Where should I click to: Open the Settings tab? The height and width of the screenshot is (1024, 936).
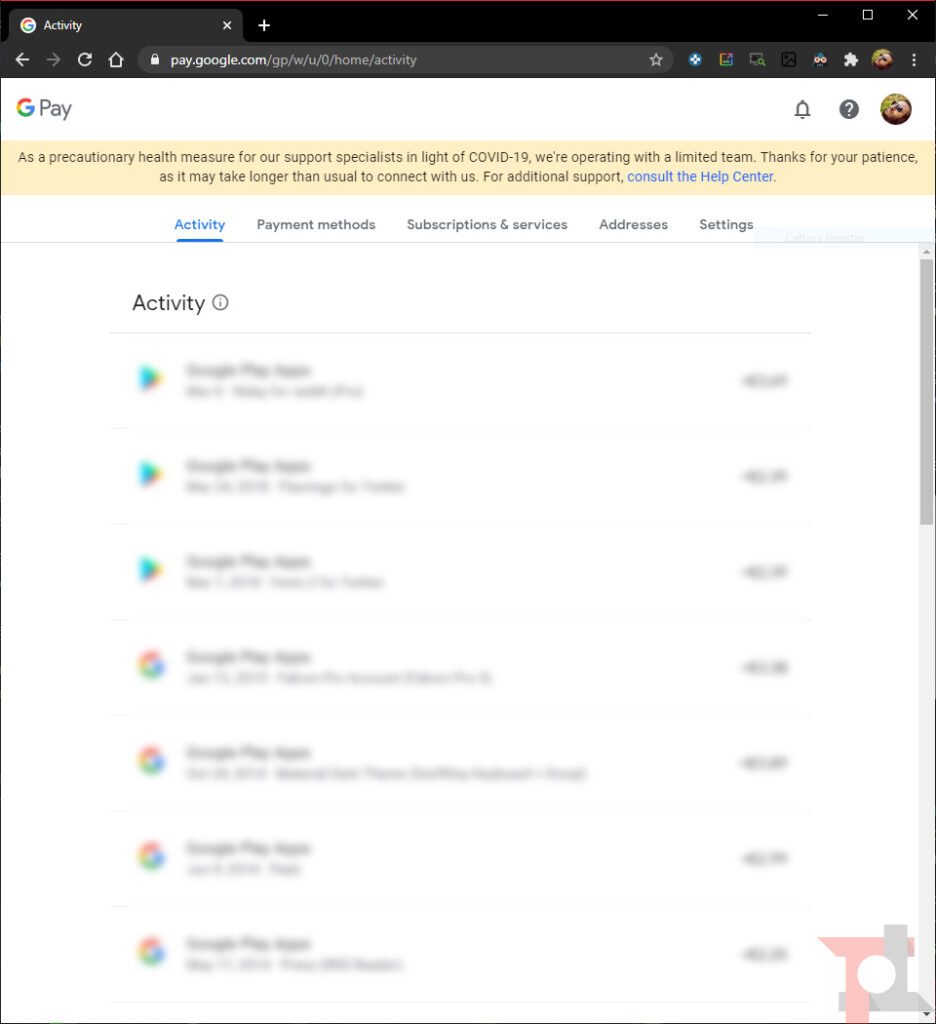coord(726,224)
